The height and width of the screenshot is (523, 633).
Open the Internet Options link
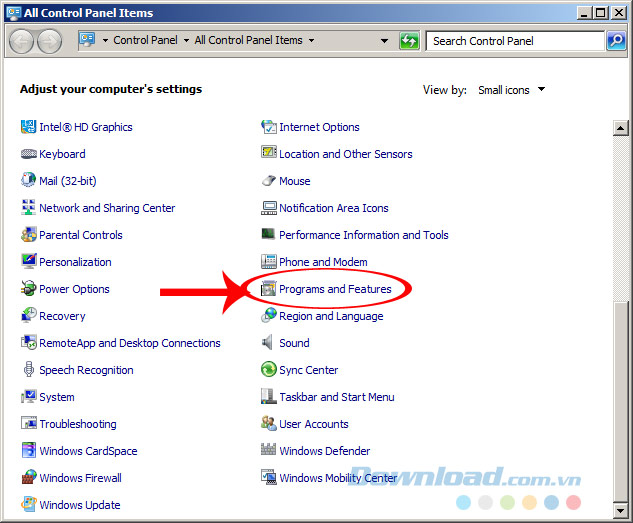[x=319, y=127]
